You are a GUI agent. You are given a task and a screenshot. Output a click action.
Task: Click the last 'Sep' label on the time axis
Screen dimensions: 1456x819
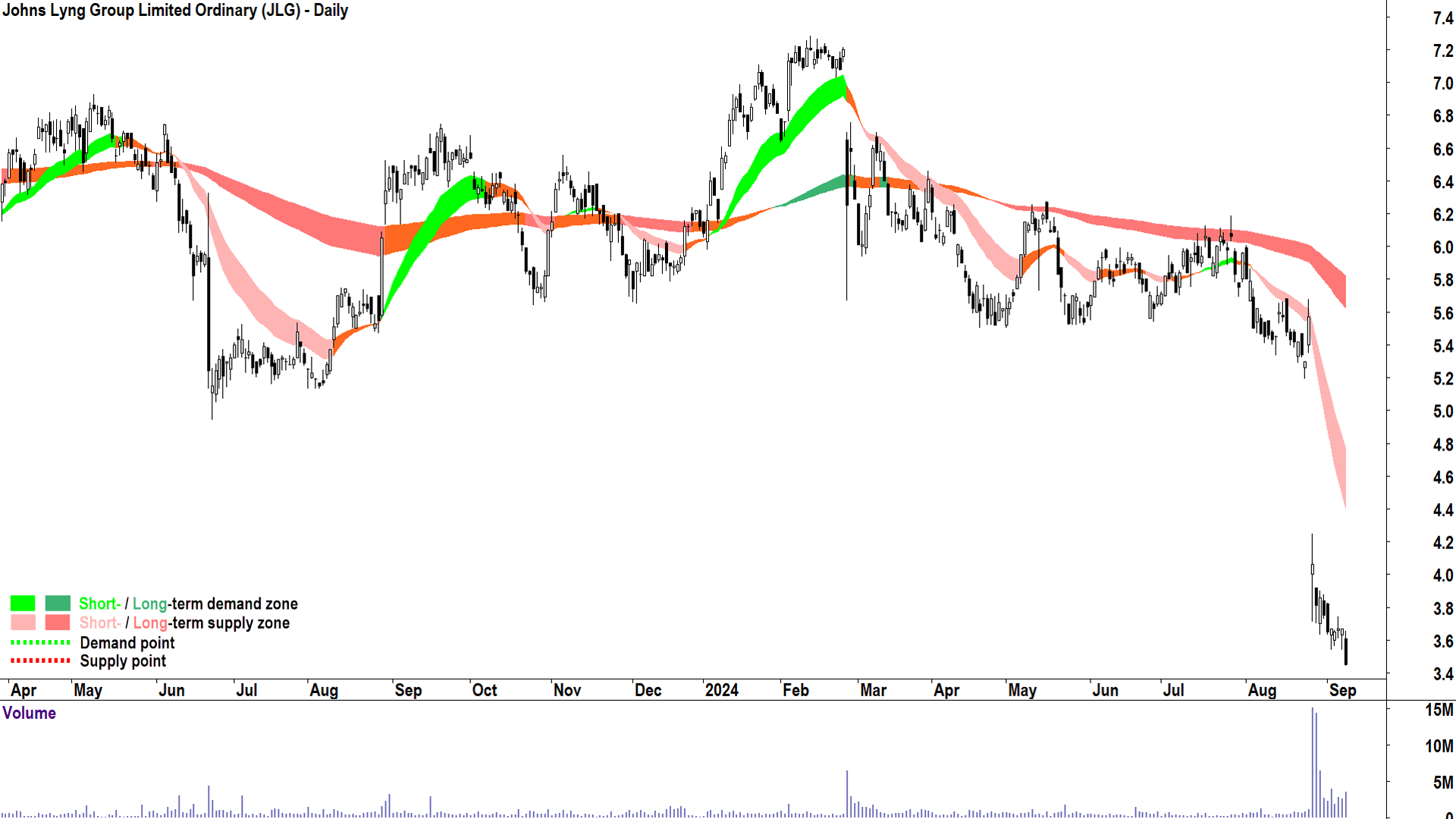pos(1342,690)
